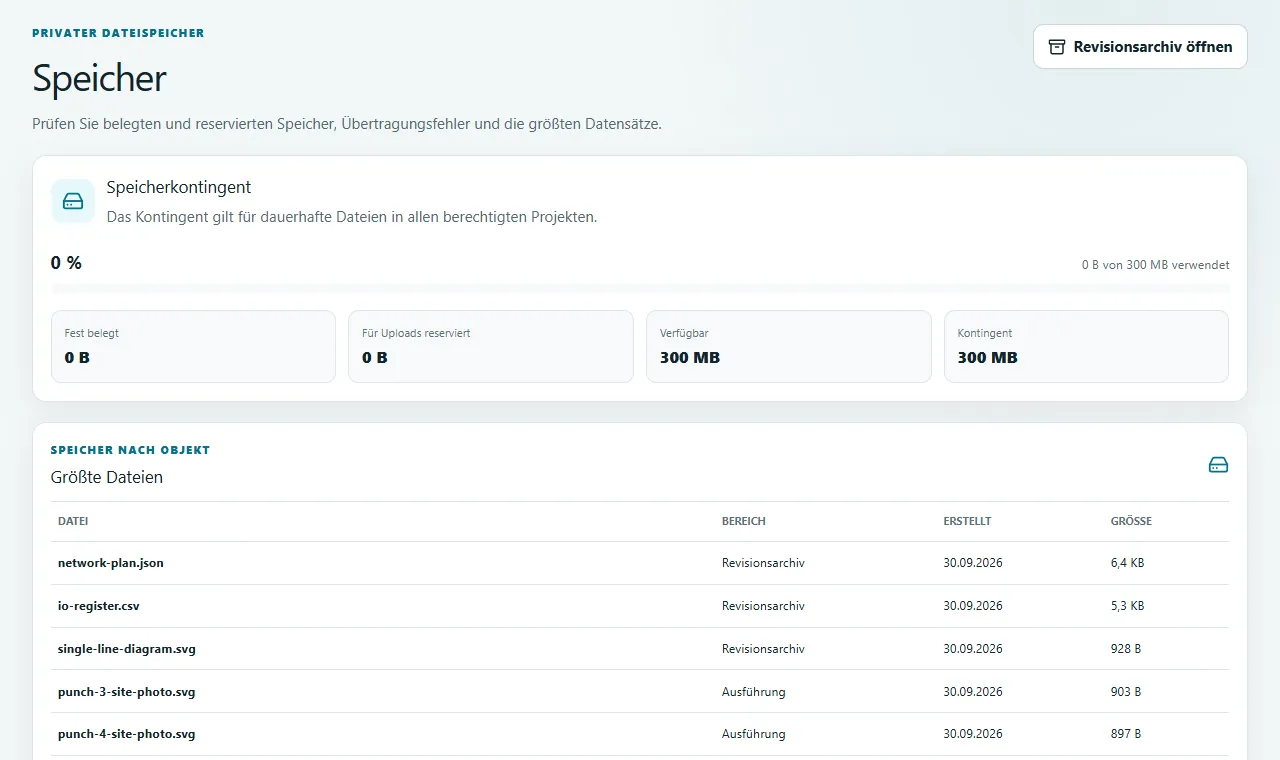This screenshot has height=760, width=1280.
Task: Click the storage drive icon beside Speicherkontingent
Action: point(73,201)
